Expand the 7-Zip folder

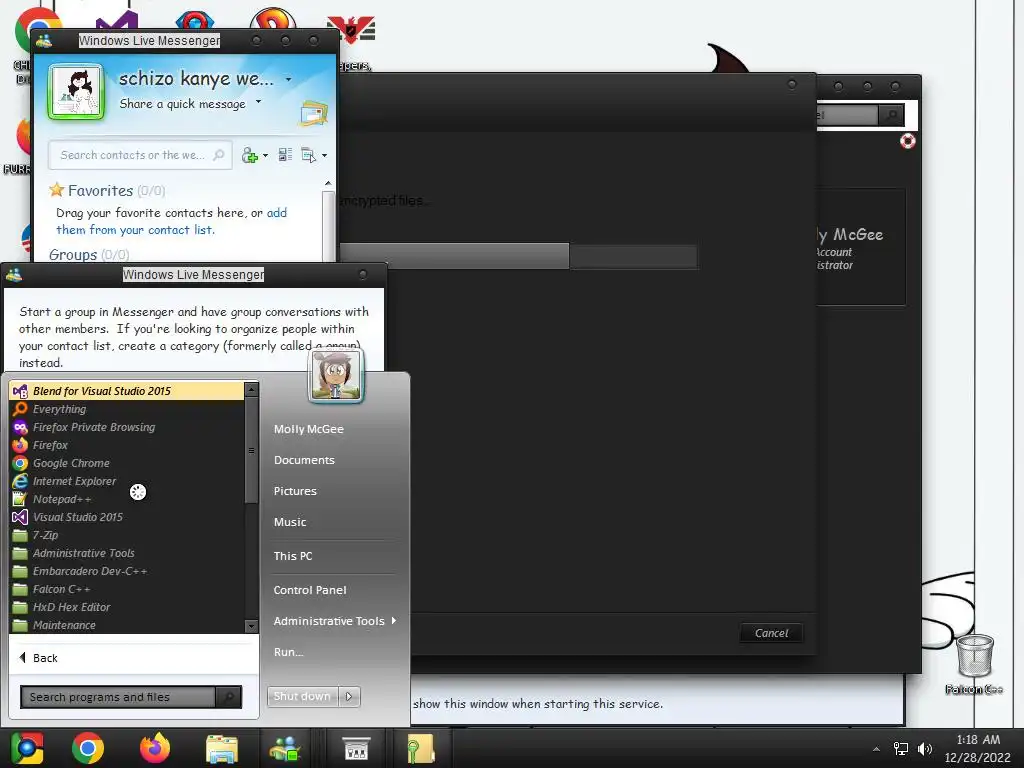pyautogui.click(x=127, y=535)
